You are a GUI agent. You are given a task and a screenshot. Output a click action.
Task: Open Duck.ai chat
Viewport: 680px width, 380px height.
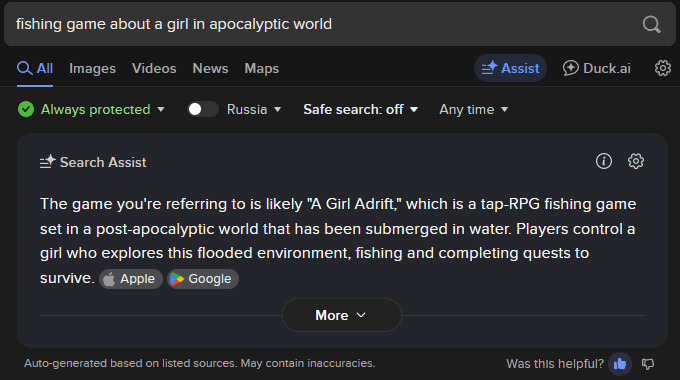coord(597,68)
